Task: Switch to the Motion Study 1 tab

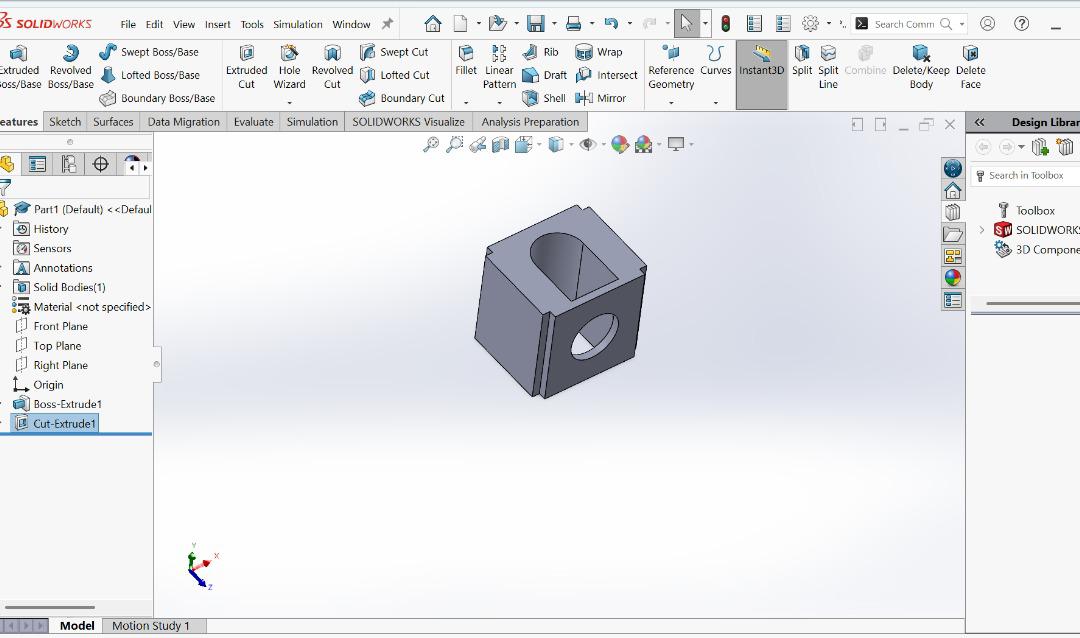Action: pos(151,626)
